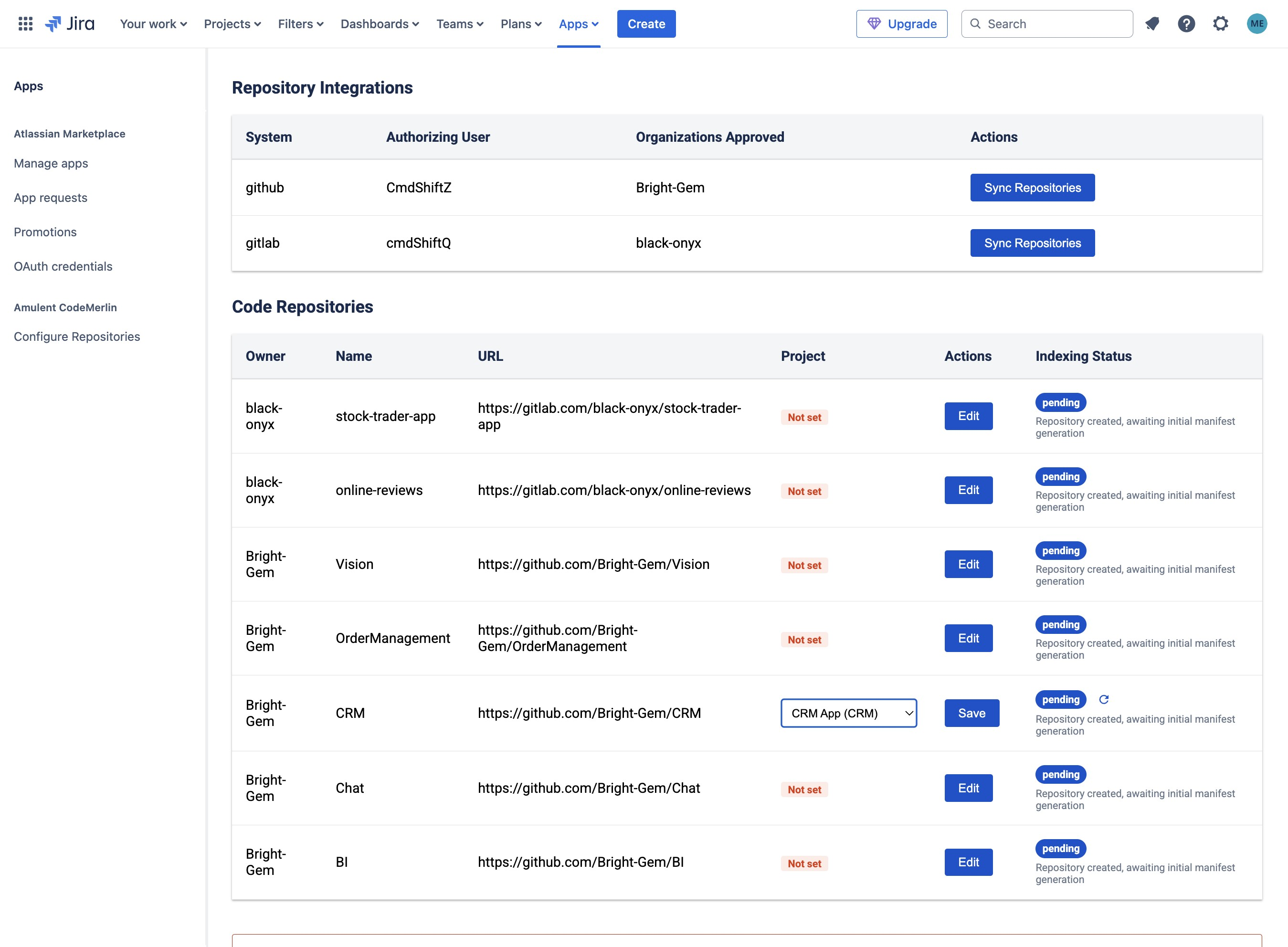Click the Atlassian Marketplace sidebar heading
Screen dimensions: 1288x947
point(69,134)
